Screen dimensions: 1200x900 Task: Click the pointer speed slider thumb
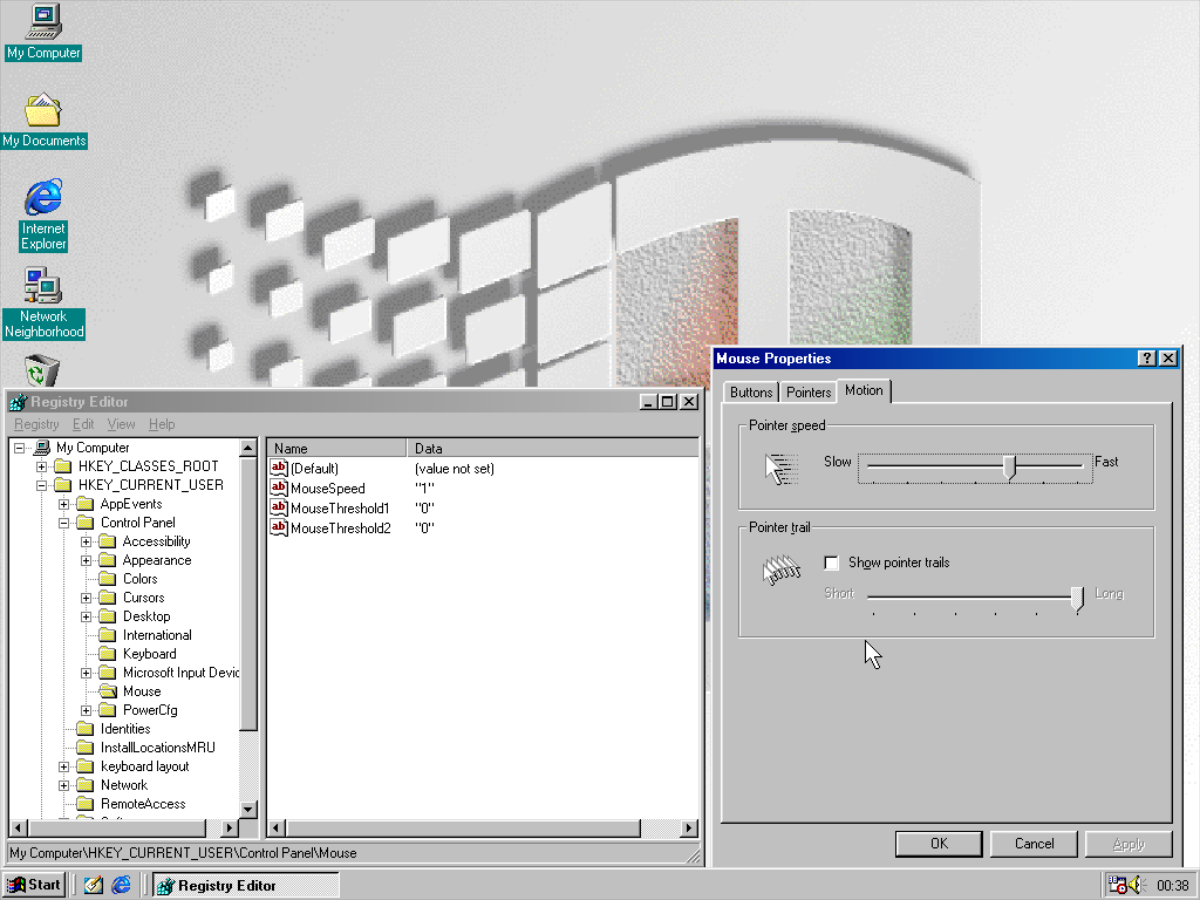pyautogui.click(x=1010, y=467)
